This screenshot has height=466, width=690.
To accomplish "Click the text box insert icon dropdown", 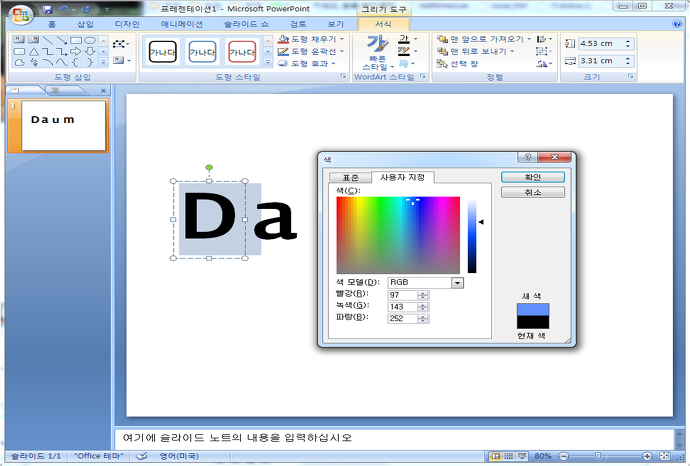I will [x=122, y=60].
